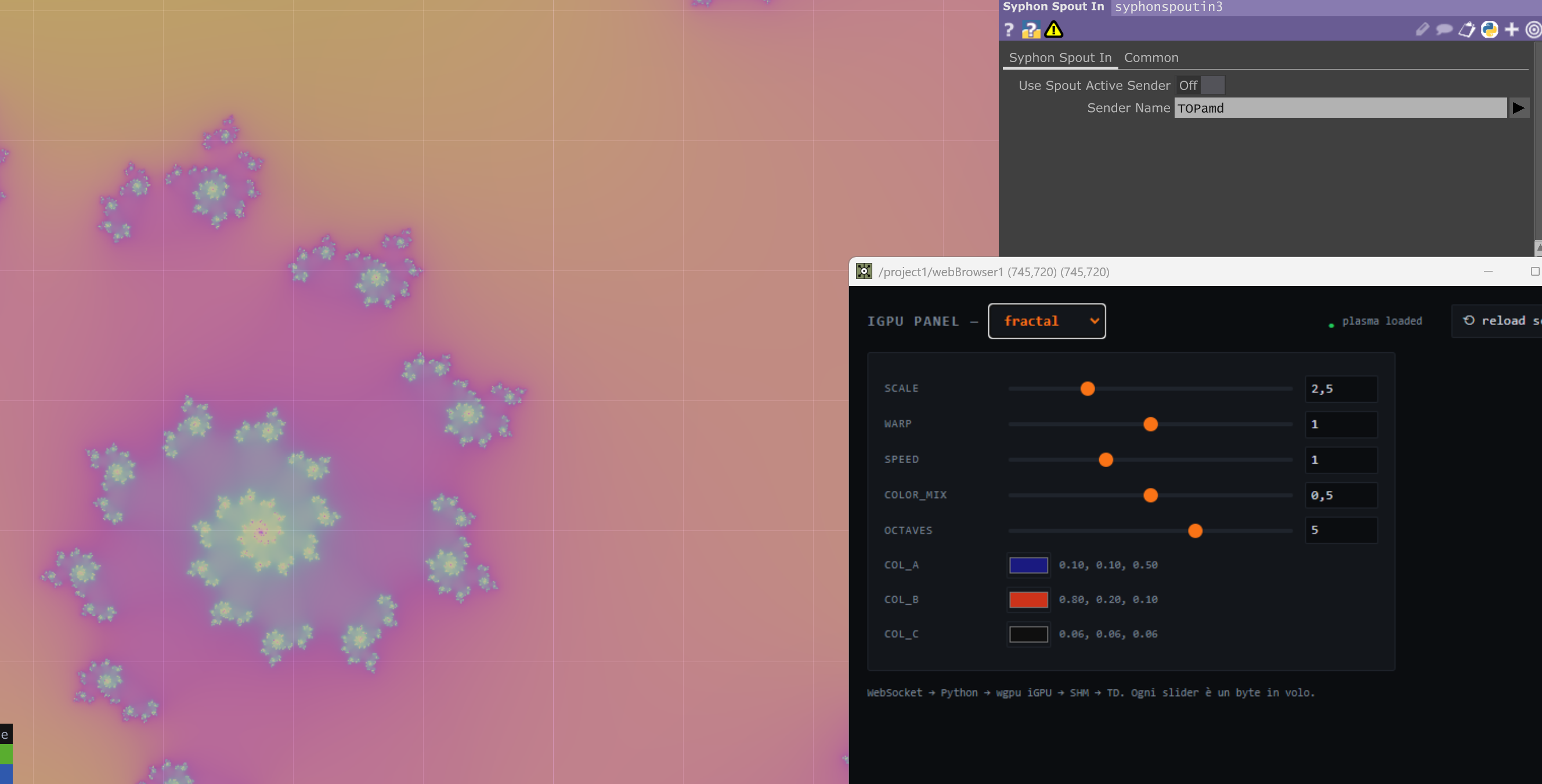Click the SPEED slider handle
Viewport: 1542px width, 784px height.
[1106, 460]
